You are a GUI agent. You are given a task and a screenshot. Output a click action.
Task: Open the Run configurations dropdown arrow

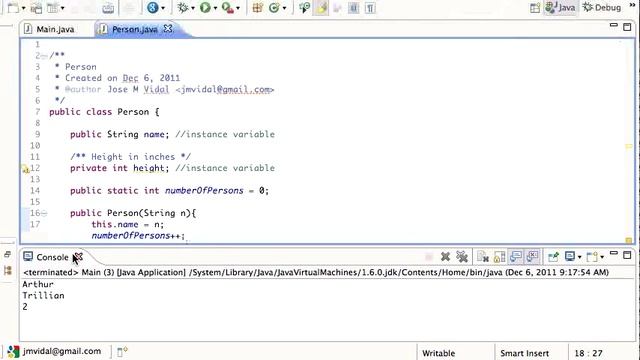coord(215,8)
